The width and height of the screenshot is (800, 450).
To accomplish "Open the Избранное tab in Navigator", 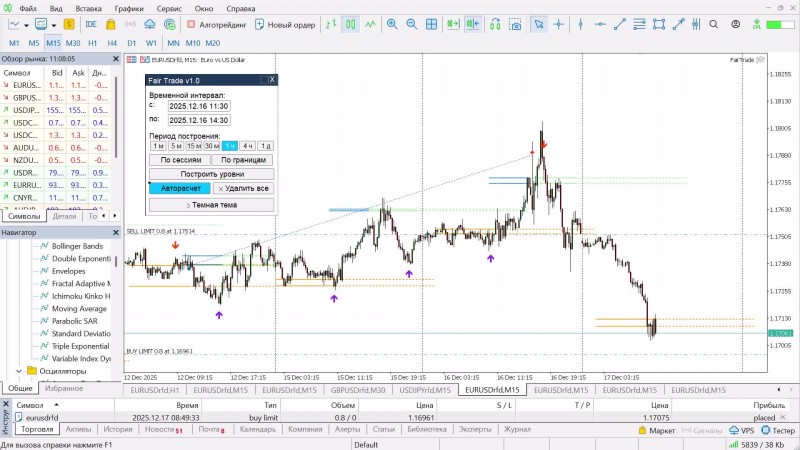I will click(x=64, y=388).
